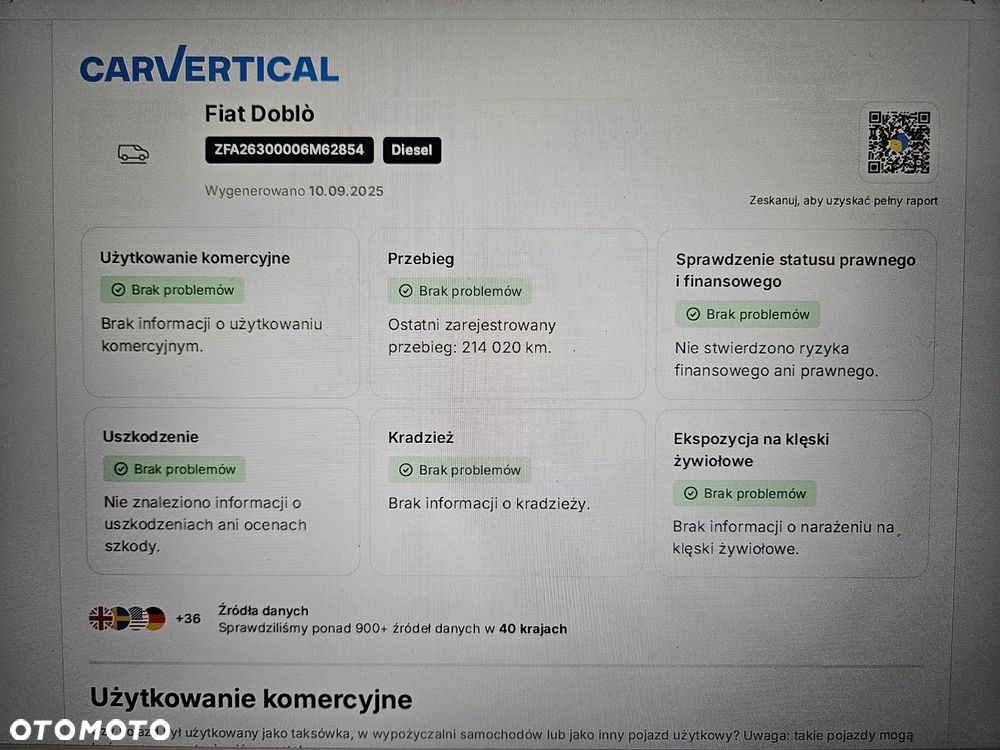Image resolution: width=1000 pixels, height=750 pixels.
Task: Open the Uszkodzenie damage card
Action: click(221, 491)
